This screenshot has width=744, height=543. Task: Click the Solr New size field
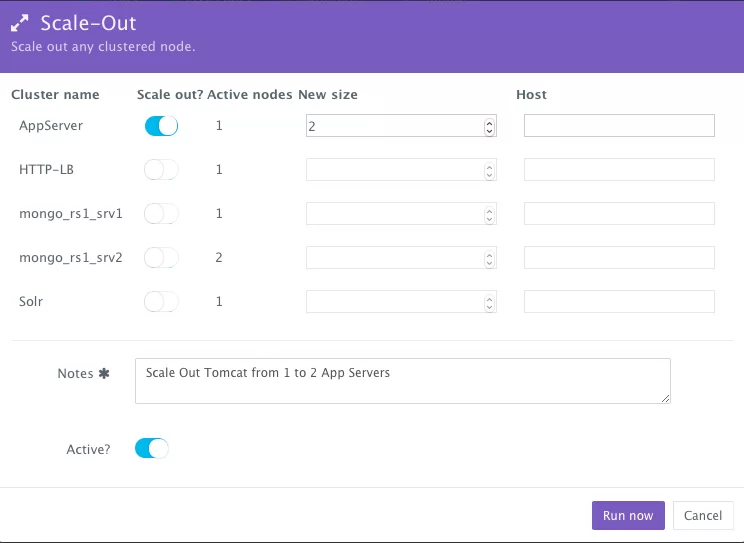click(401, 301)
